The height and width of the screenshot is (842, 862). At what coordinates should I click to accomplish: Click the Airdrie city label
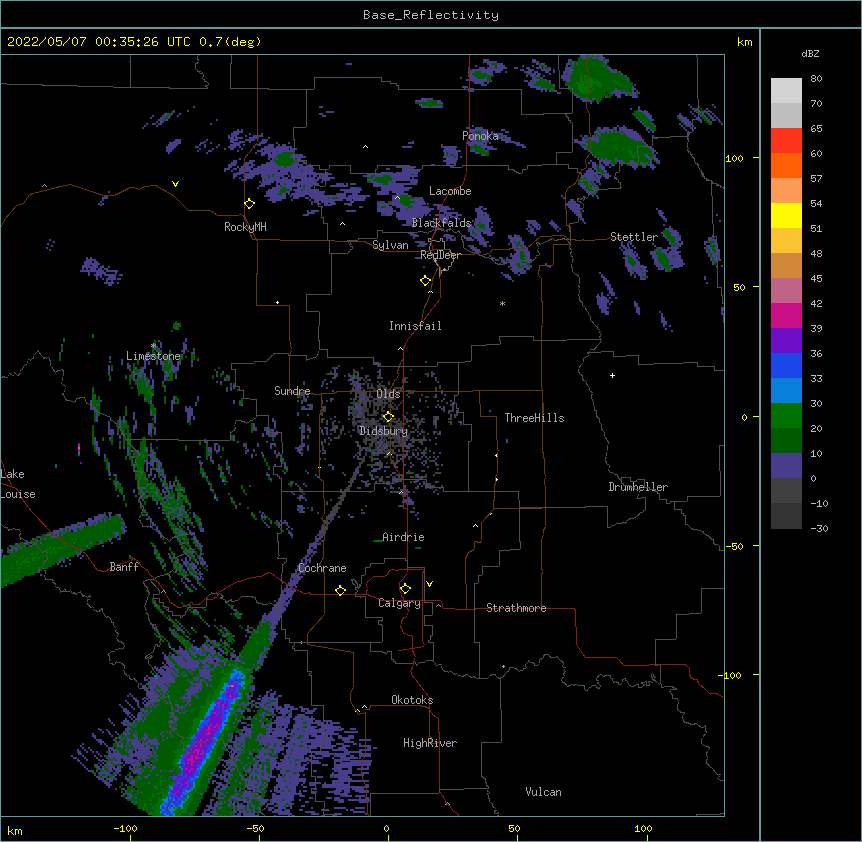tap(403, 537)
